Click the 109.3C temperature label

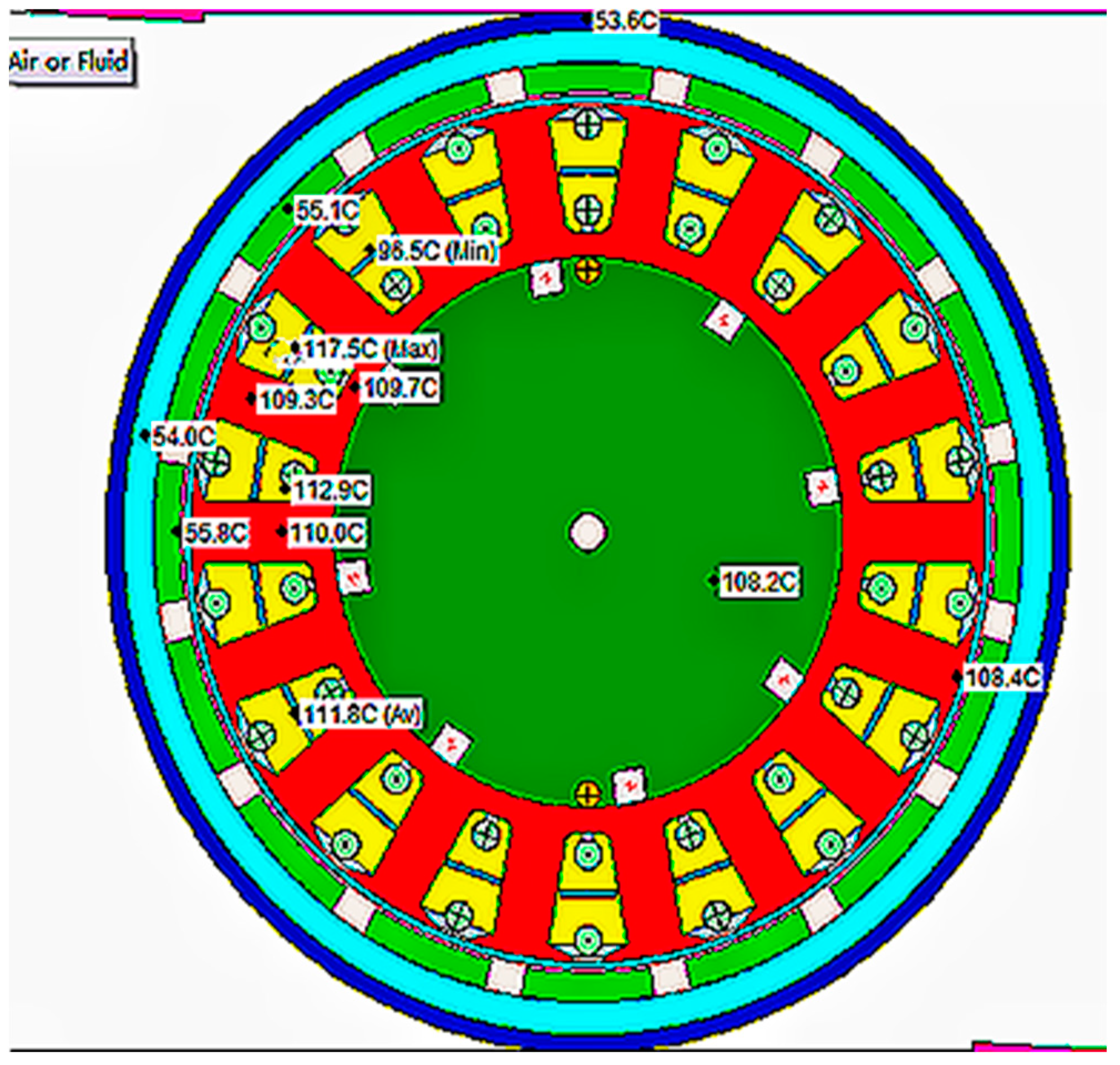[296, 400]
